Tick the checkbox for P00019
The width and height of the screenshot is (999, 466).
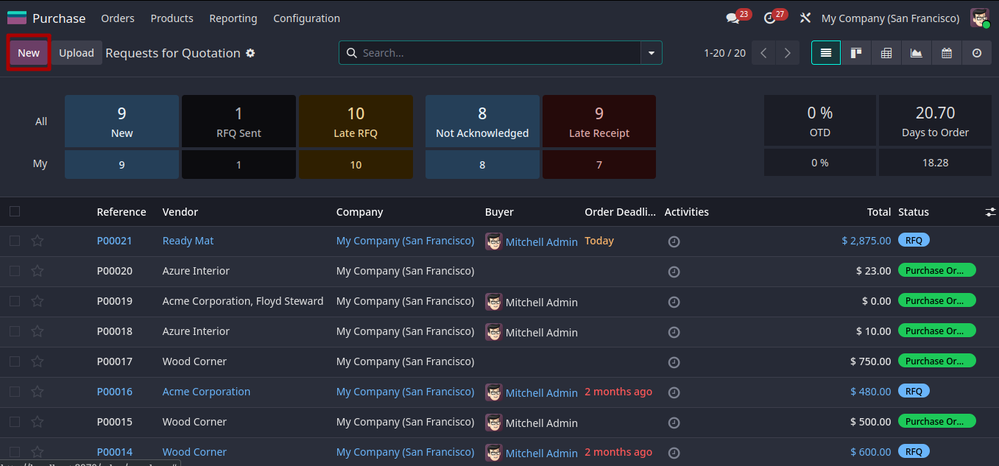point(15,301)
